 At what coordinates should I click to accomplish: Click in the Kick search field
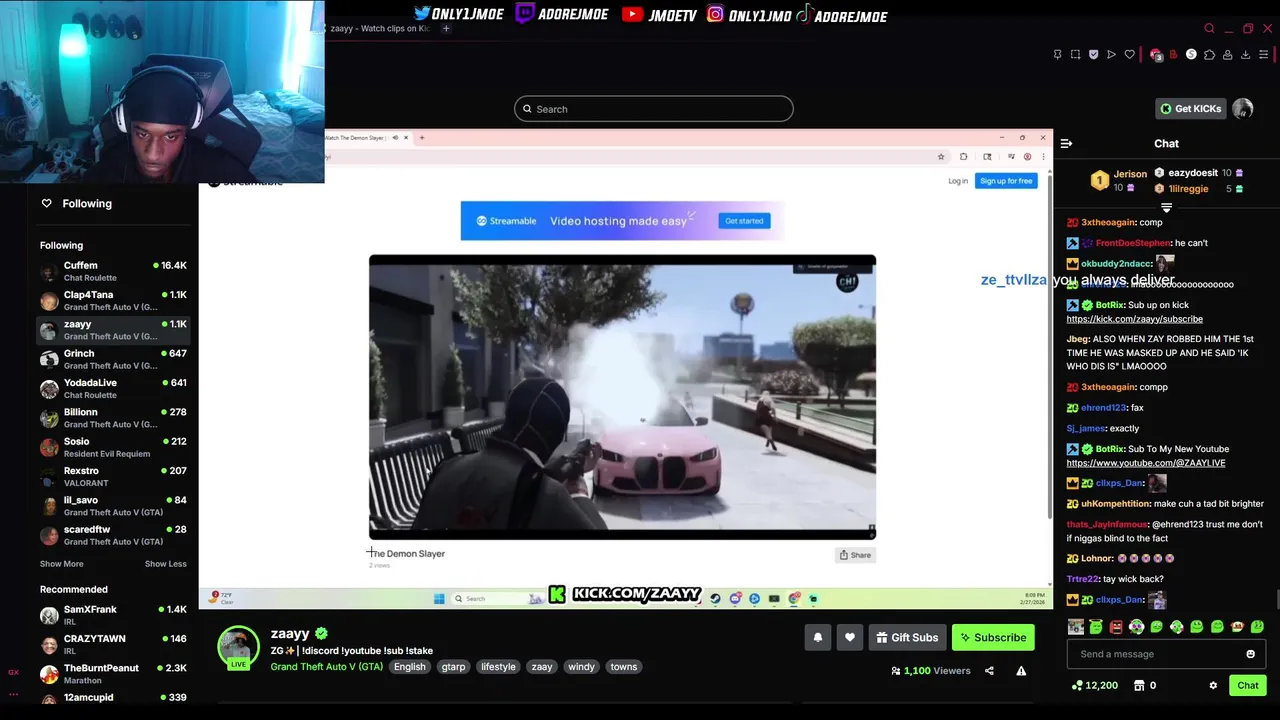(x=654, y=109)
